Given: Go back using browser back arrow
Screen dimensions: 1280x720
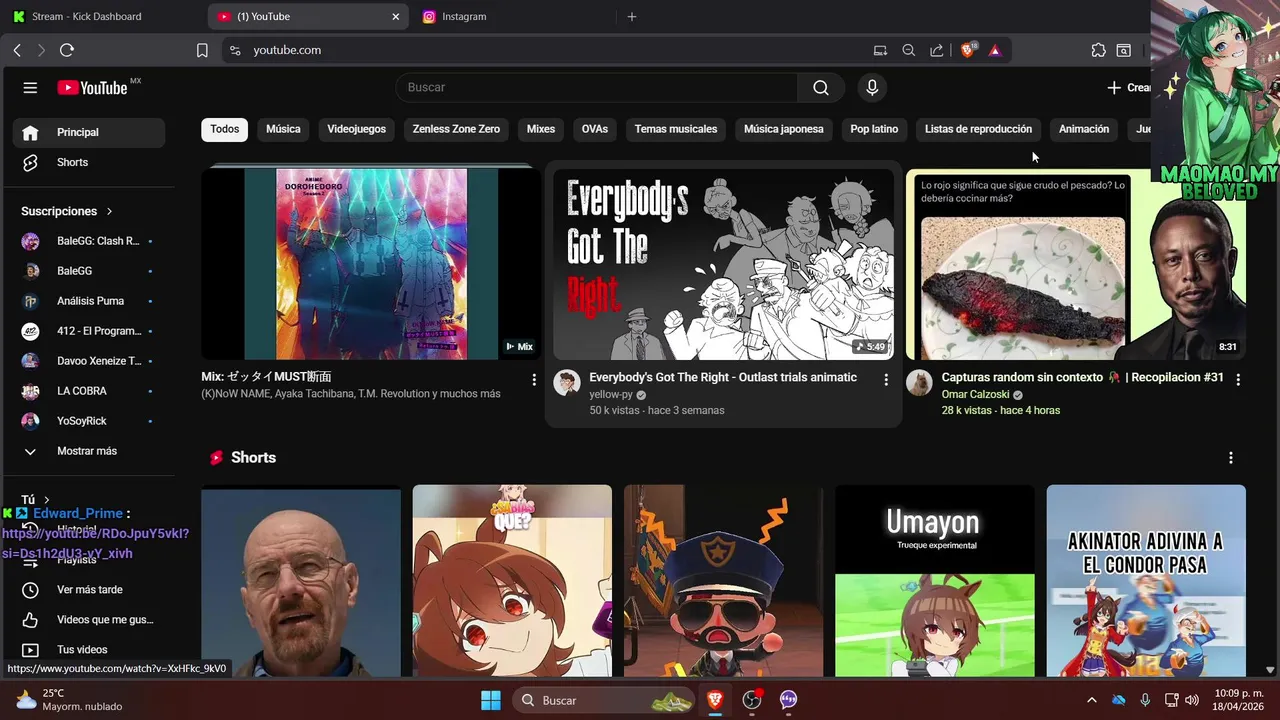Looking at the screenshot, I should pyautogui.click(x=17, y=50).
